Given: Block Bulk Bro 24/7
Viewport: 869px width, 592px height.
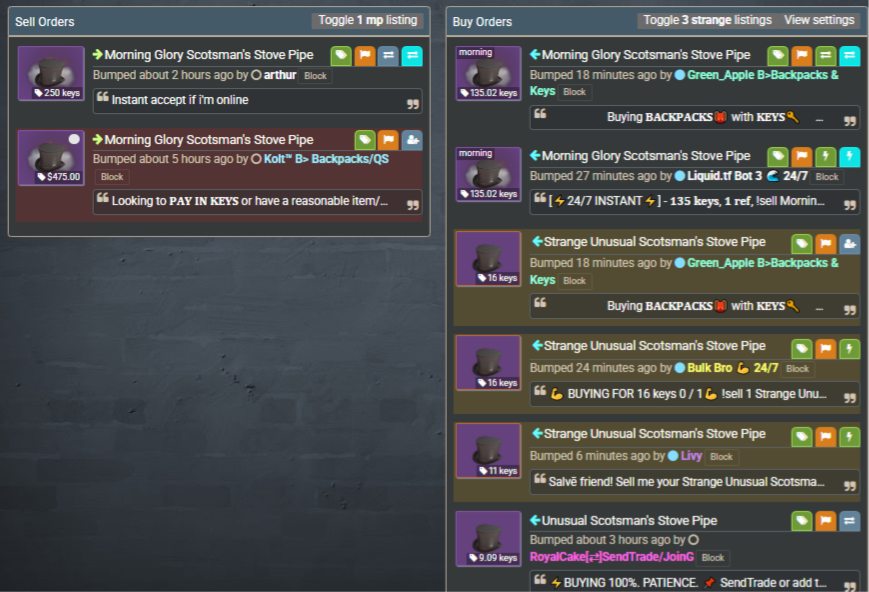Looking at the screenshot, I should click(x=797, y=369).
